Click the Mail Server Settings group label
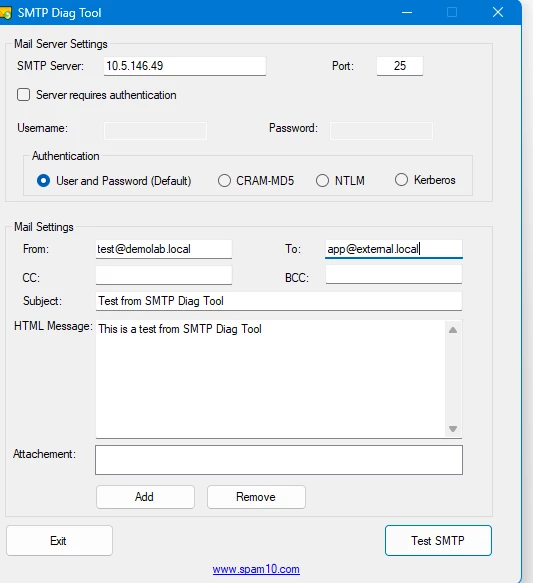Image resolution: width=533 pixels, height=583 pixels. (x=61, y=44)
